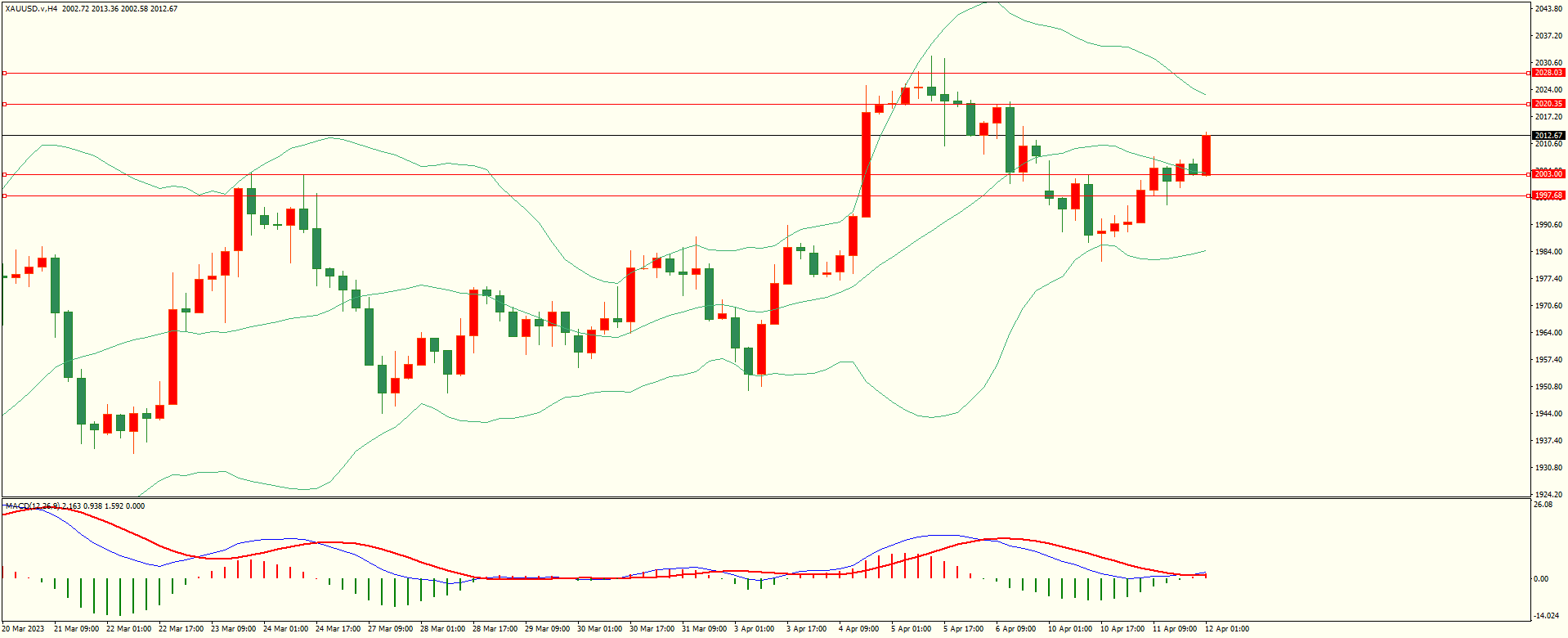
Task: Click the 1937.40 price scale value
Action: point(1549,441)
